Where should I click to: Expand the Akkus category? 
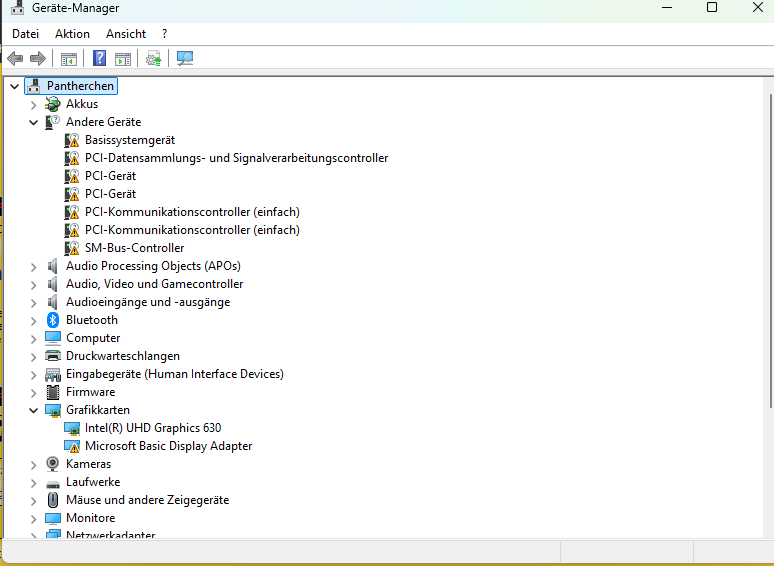[x=33, y=104]
